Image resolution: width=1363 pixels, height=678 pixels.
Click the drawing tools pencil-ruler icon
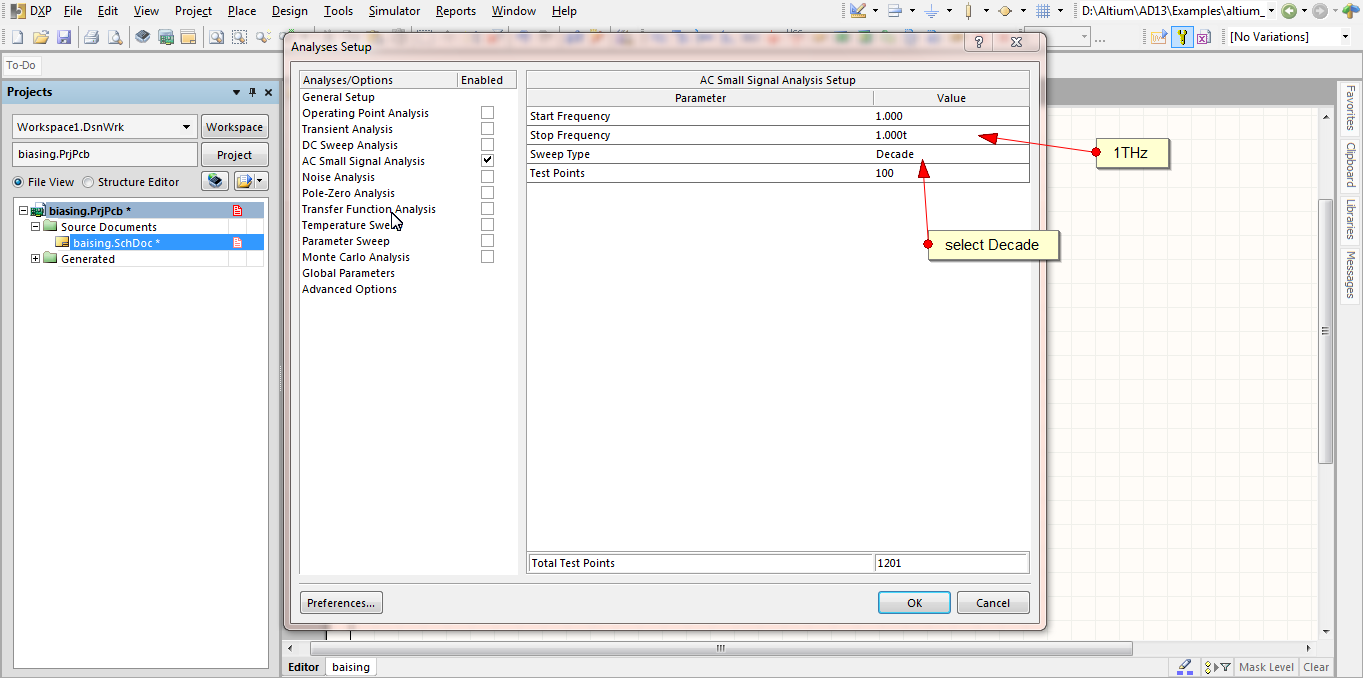pyautogui.click(x=858, y=11)
